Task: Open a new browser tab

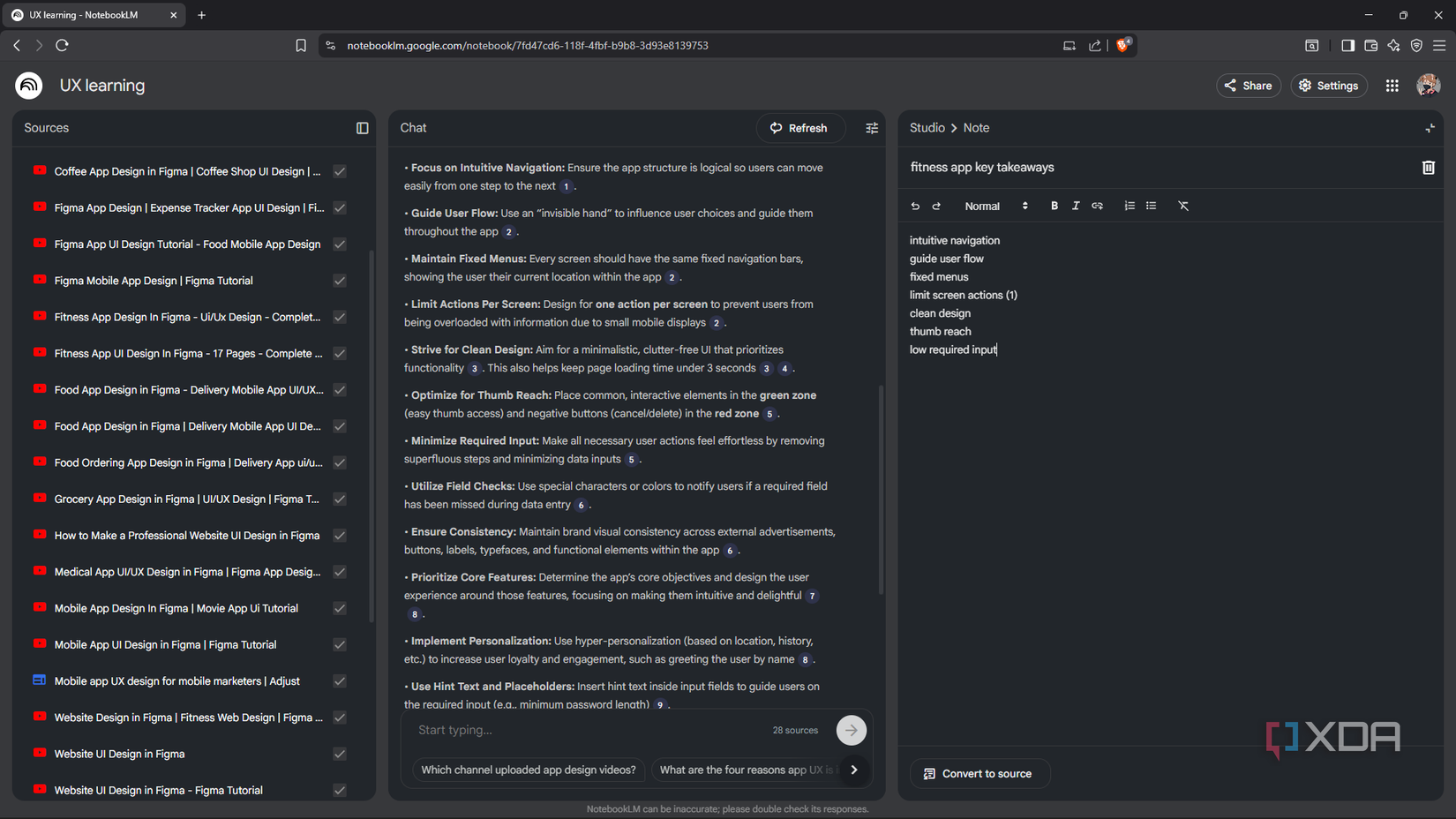Action: coord(201,15)
